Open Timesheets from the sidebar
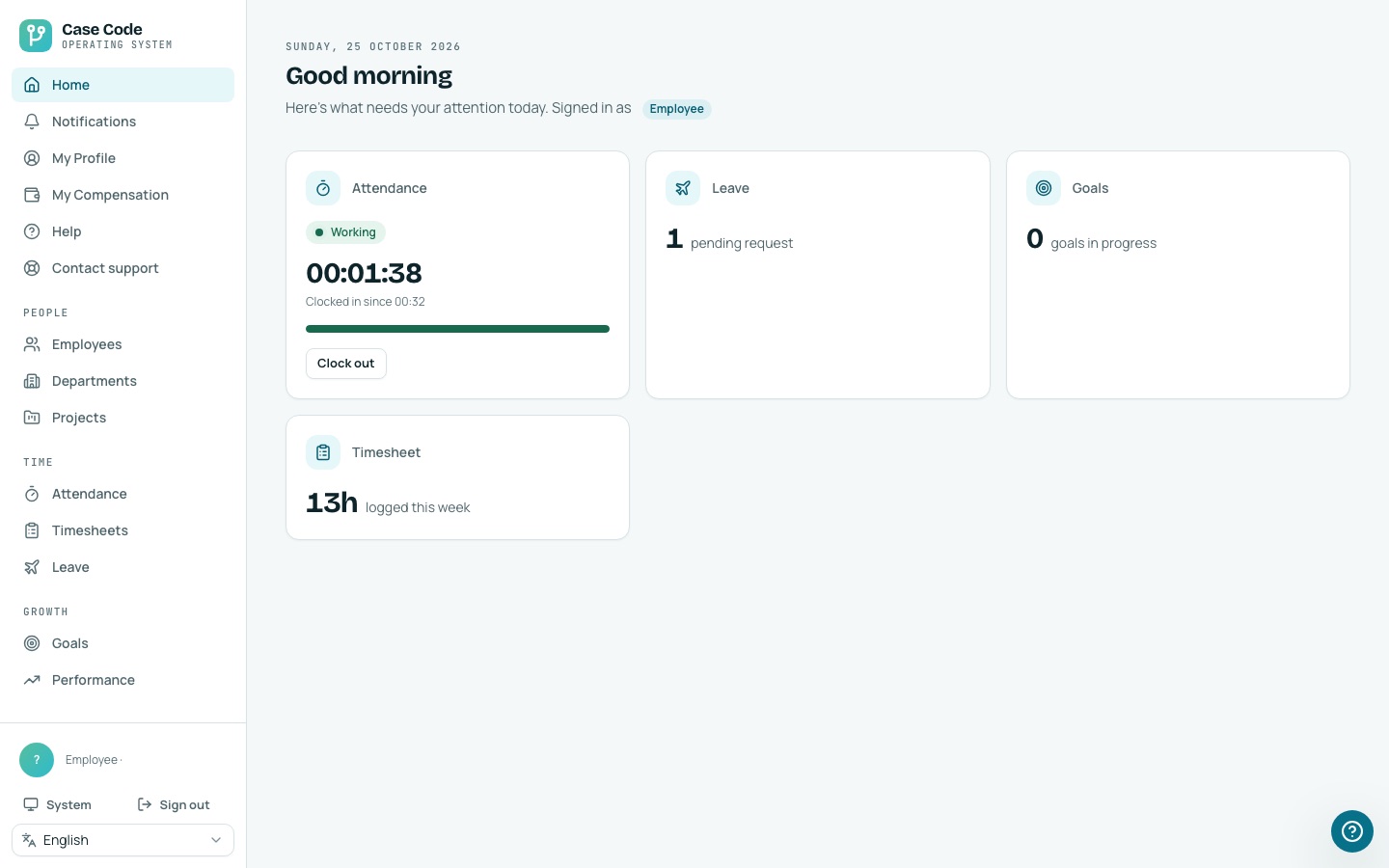1389x868 pixels. 123,530
